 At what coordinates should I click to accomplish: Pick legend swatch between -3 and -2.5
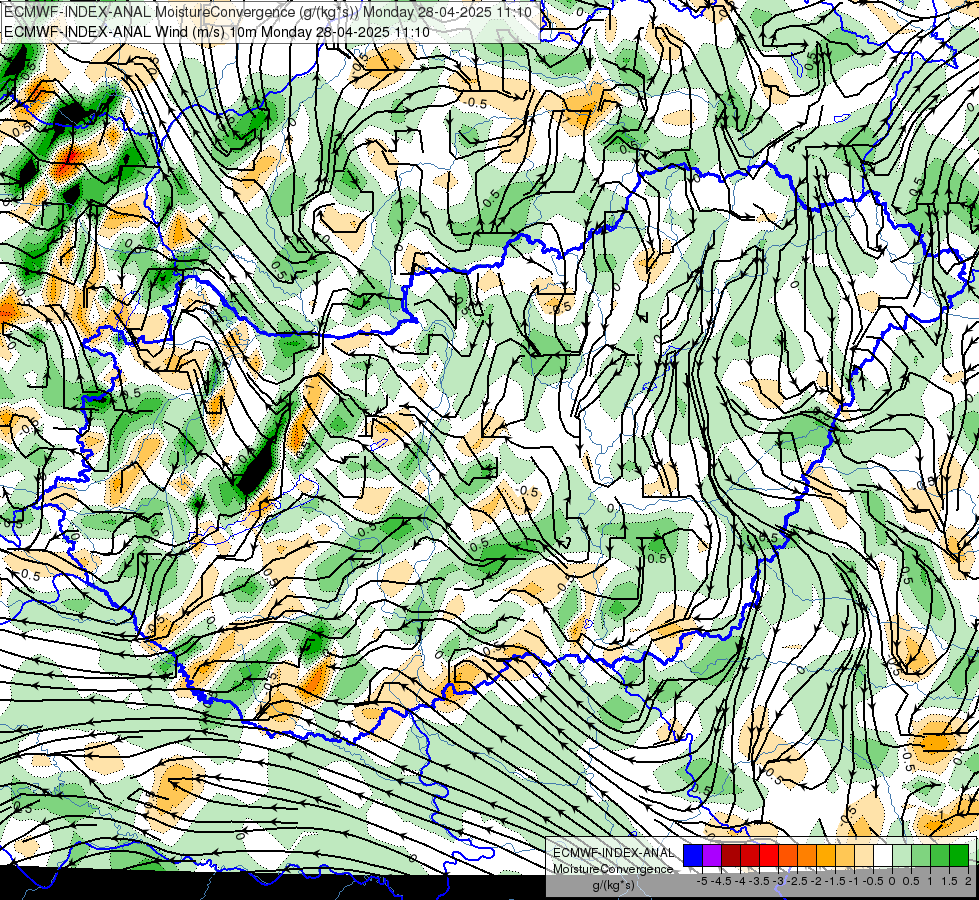[788, 856]
